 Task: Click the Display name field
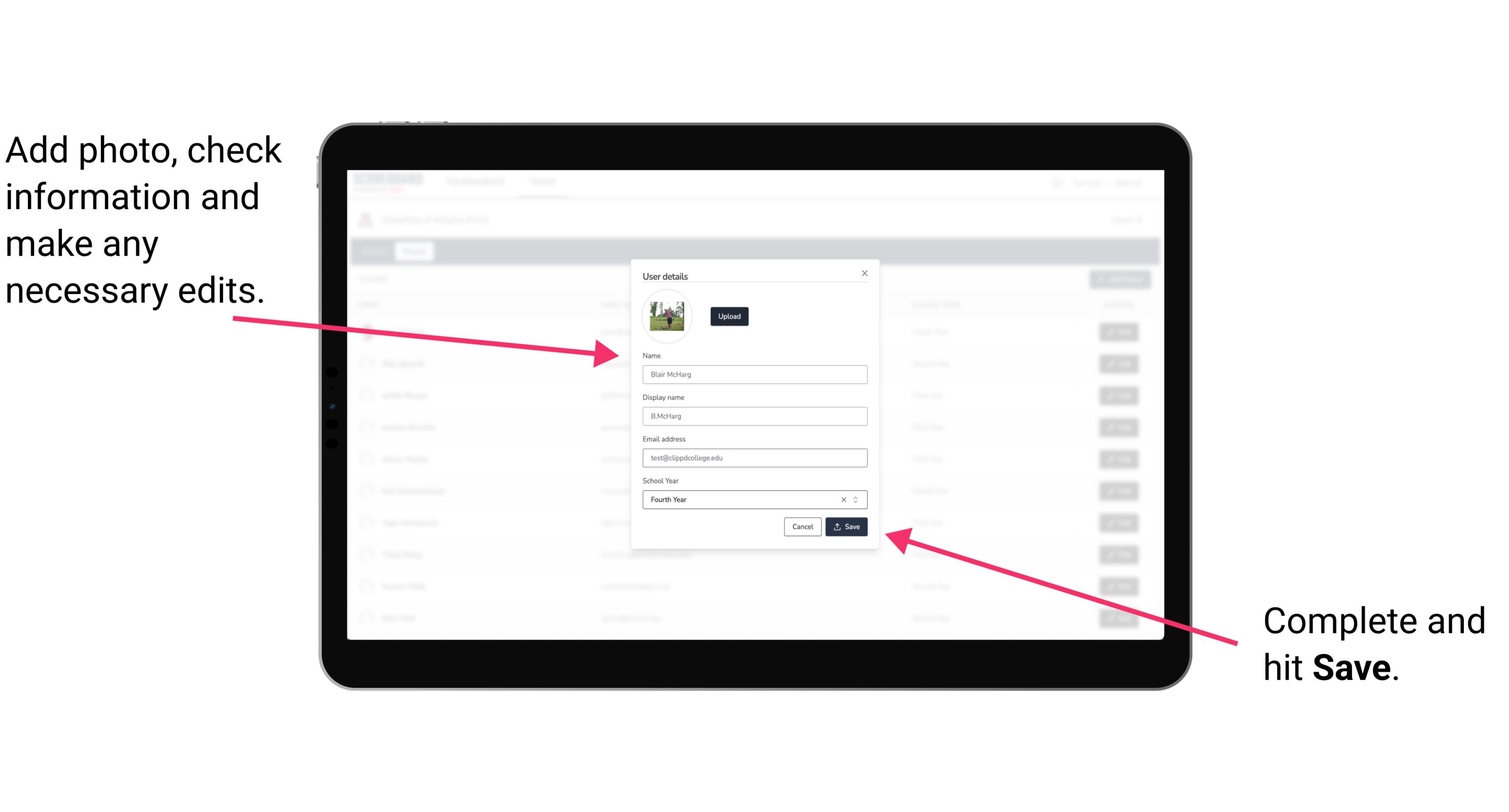point(754,416)
